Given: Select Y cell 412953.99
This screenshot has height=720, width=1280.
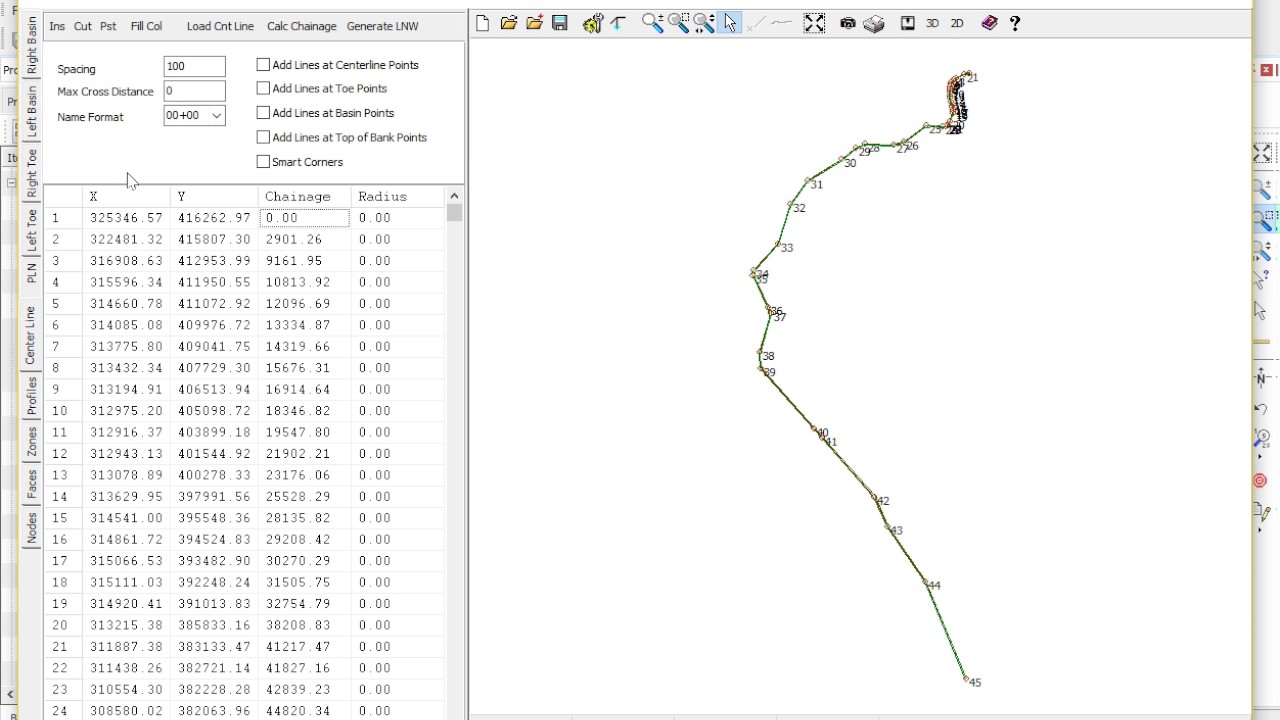Looking at the screenshot, I should (x=214, y=260).
